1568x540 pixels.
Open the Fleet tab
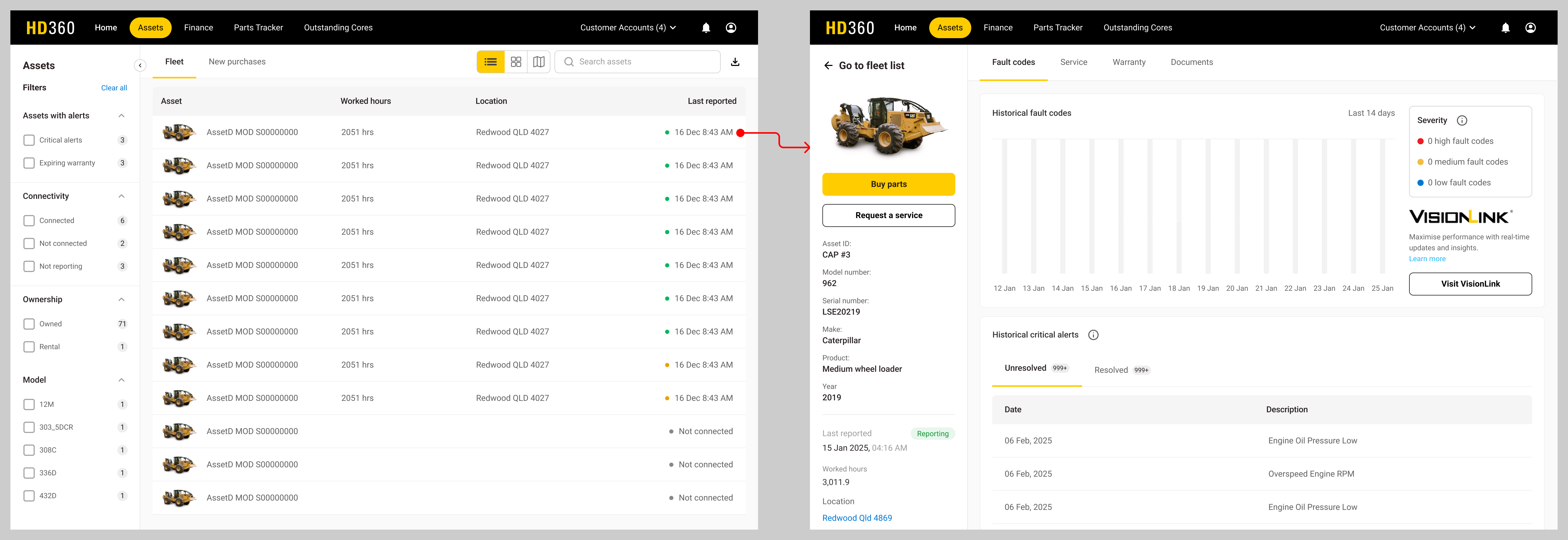[174, 62]
